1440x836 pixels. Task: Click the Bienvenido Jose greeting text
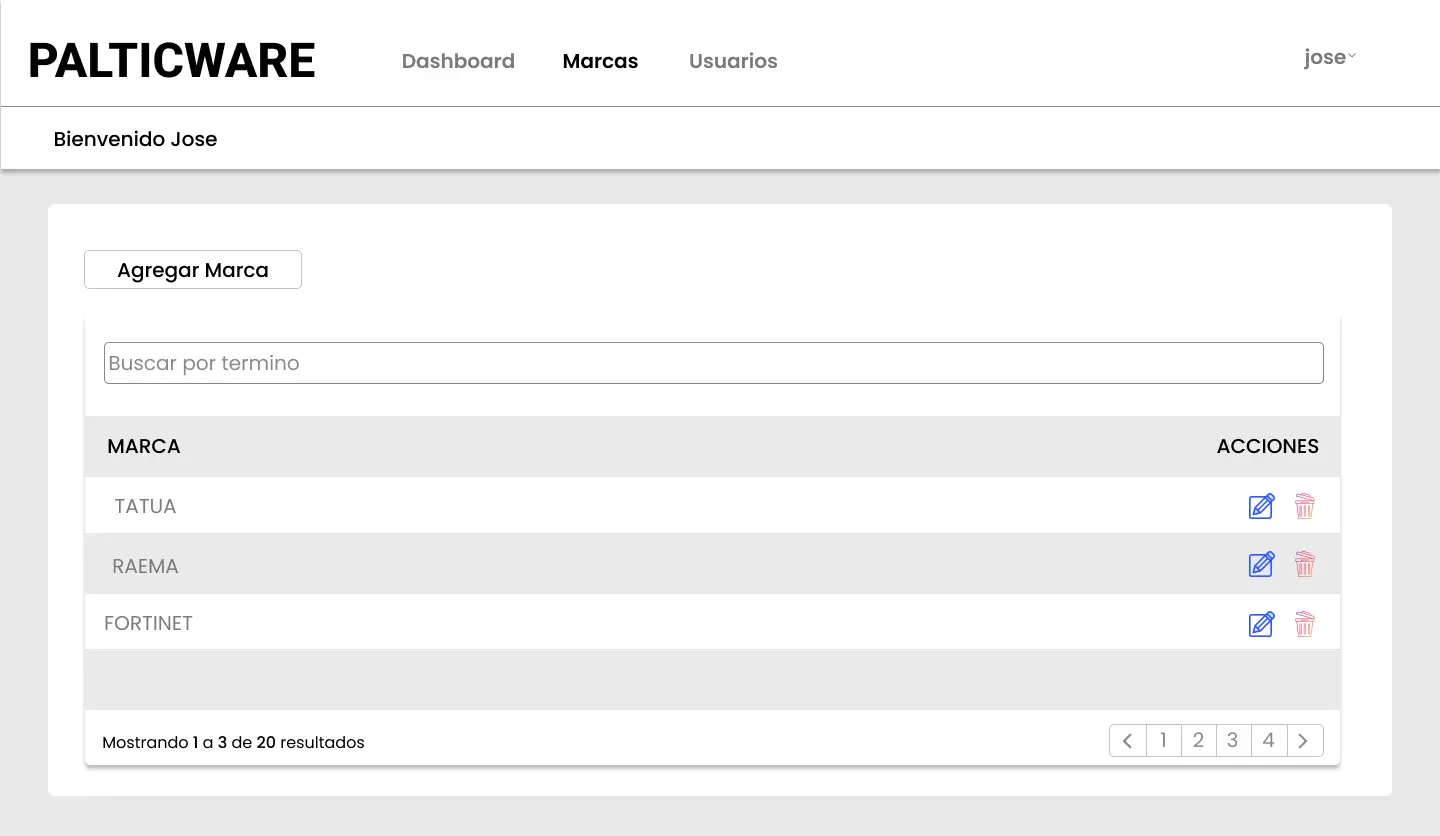click(135, 139)
